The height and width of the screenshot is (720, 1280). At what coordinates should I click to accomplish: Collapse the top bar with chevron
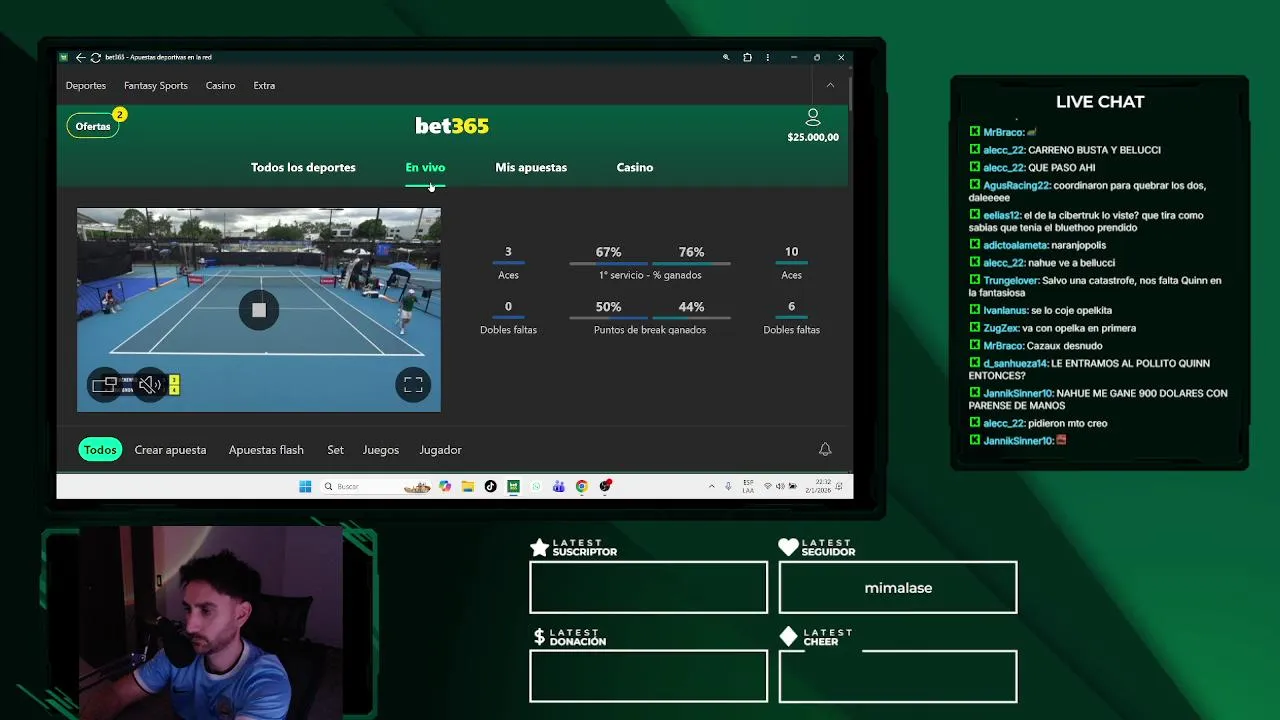[830, 85]
